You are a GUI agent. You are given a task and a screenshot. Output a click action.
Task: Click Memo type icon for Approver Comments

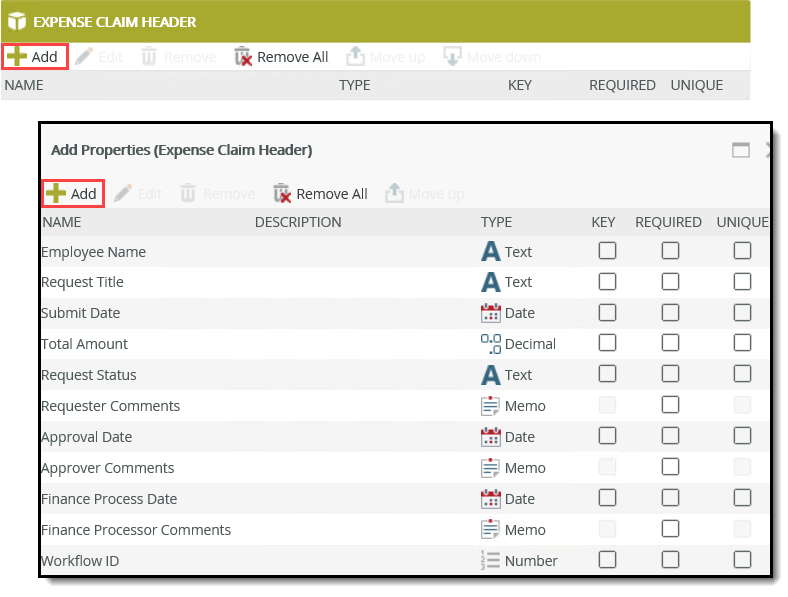click(490, 468)
